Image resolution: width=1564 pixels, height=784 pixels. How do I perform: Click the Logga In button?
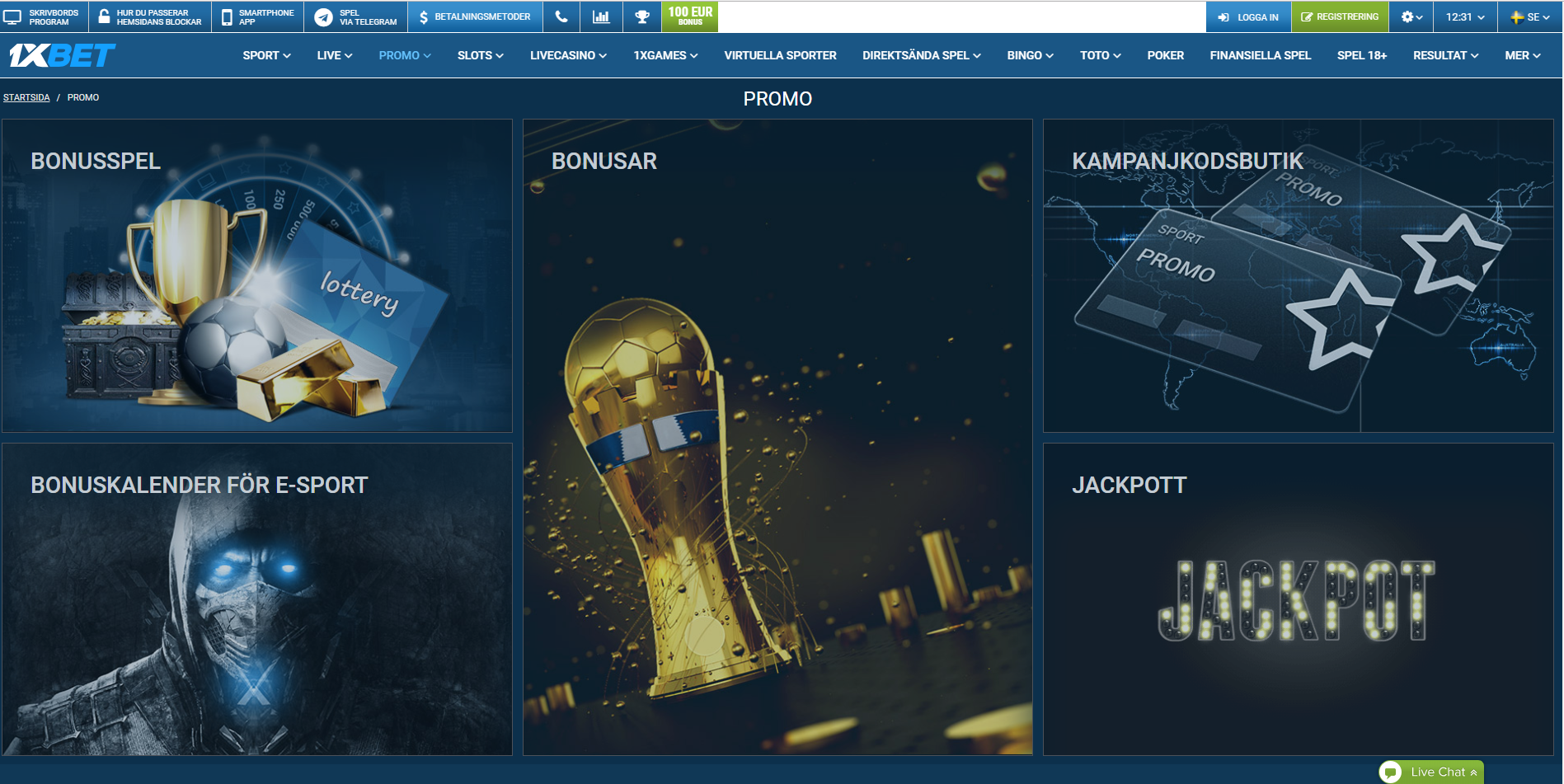pyautogui.click(x=1248, y=16)
